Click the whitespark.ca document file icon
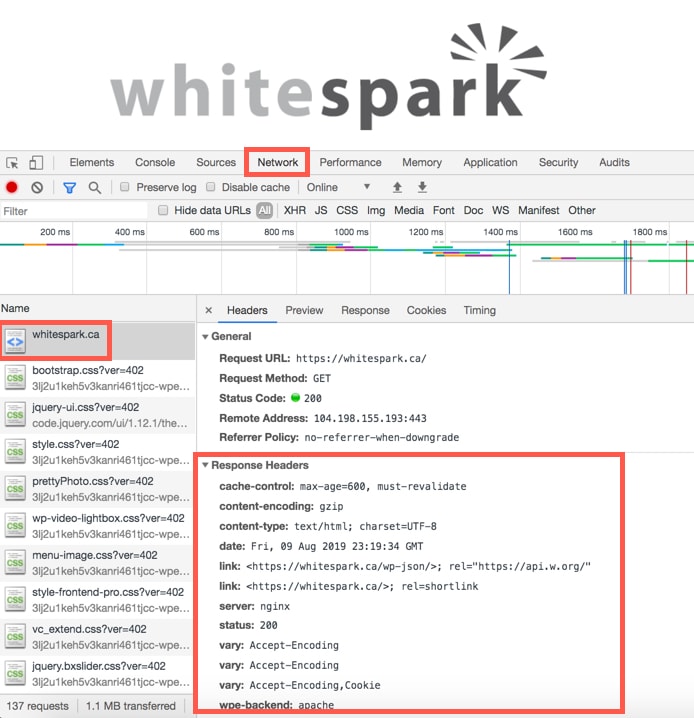The height and width of the screenshot is (718, 694). (15, 341)
